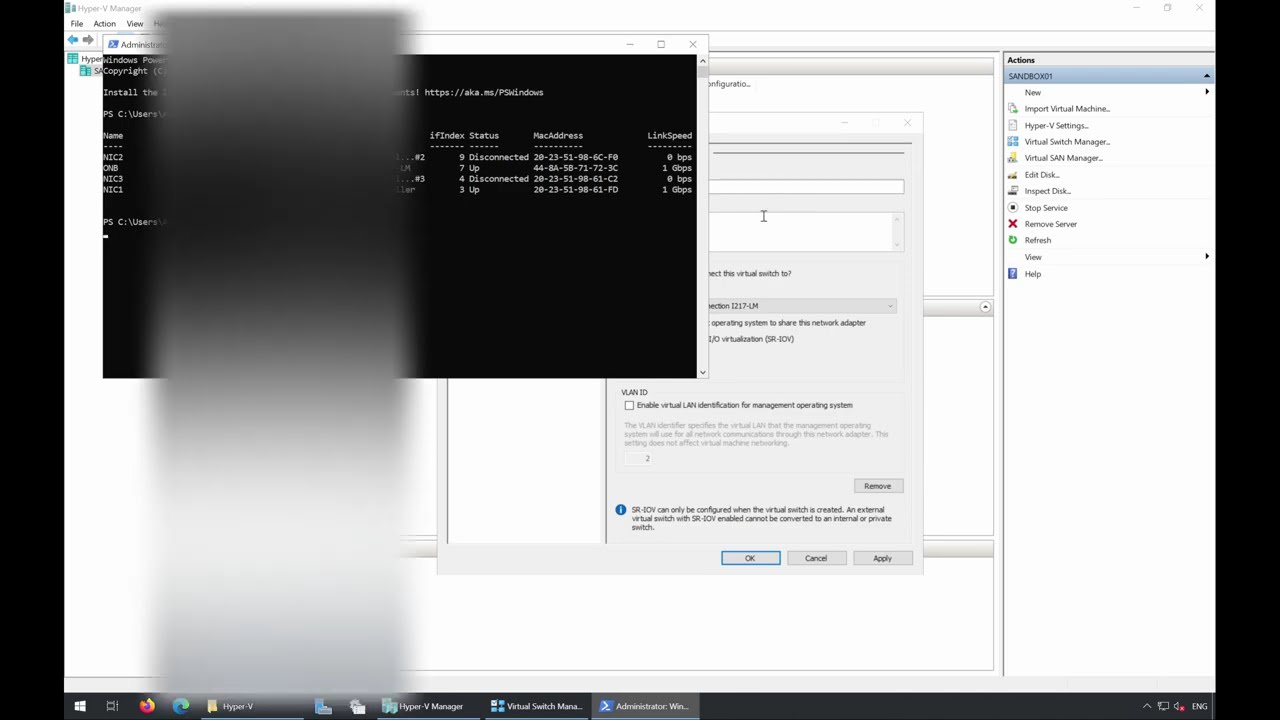The image size is (1280, 720).
Task: Choose Edit Disk in Actions pane
Action: click(x=1042, y=175)
